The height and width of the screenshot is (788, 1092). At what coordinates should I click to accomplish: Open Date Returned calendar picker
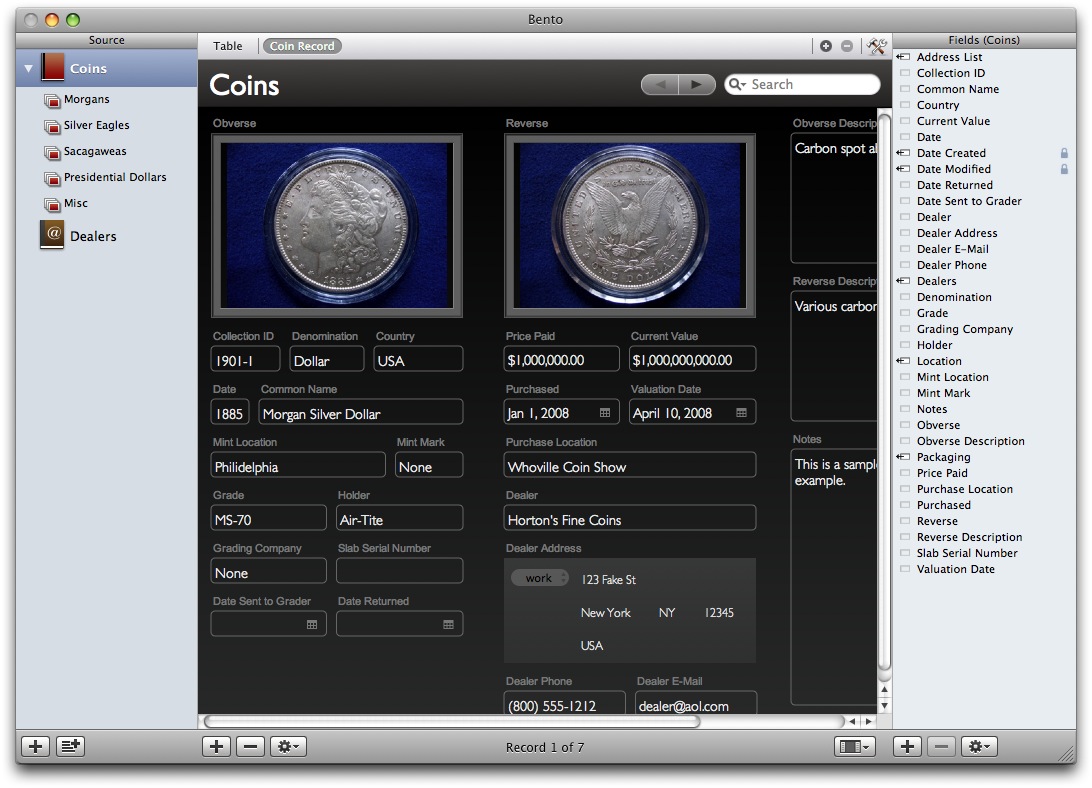coord(448,625)
